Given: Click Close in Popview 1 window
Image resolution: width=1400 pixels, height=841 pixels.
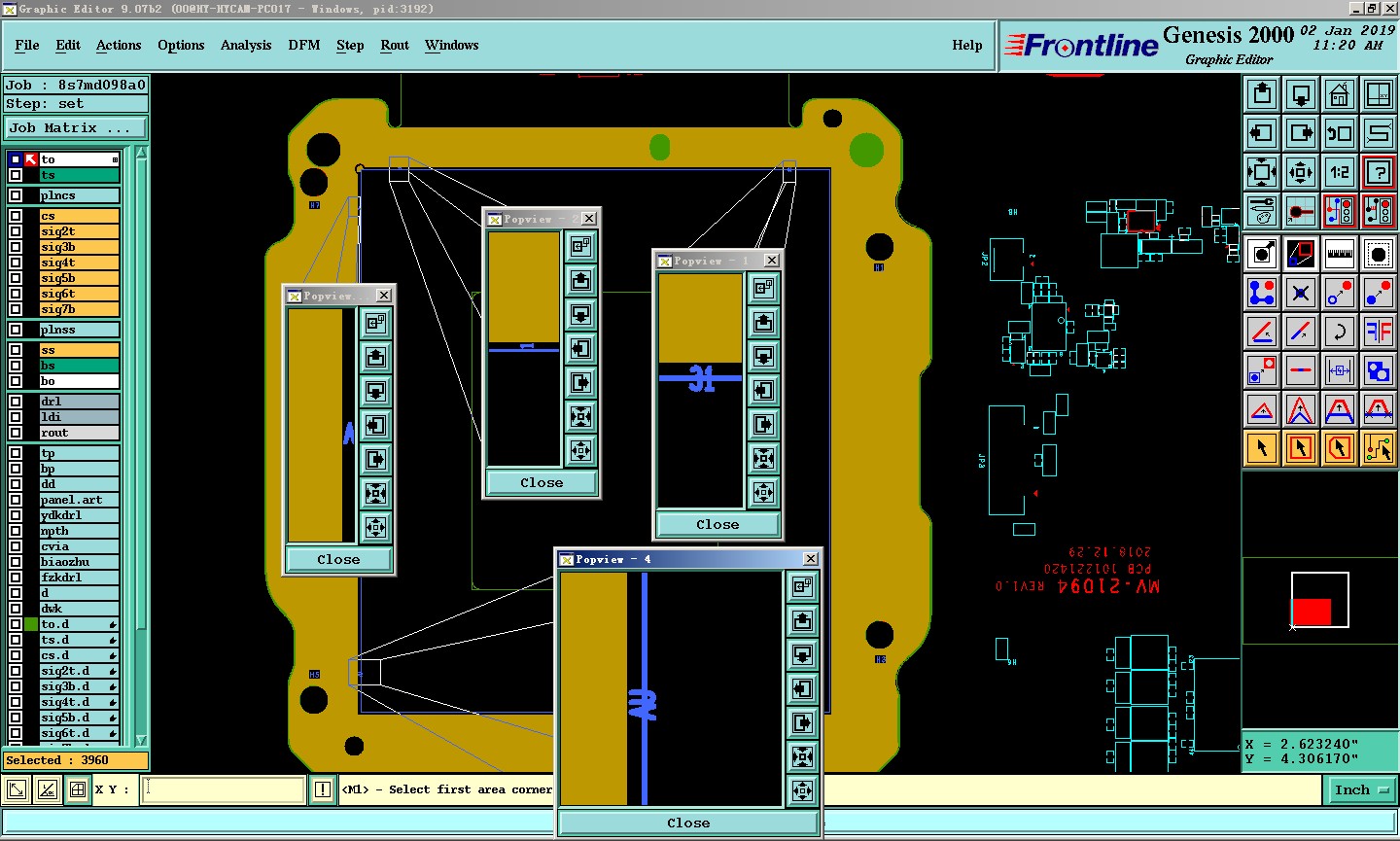Looking at the screenshot, I should coord(717,524).
